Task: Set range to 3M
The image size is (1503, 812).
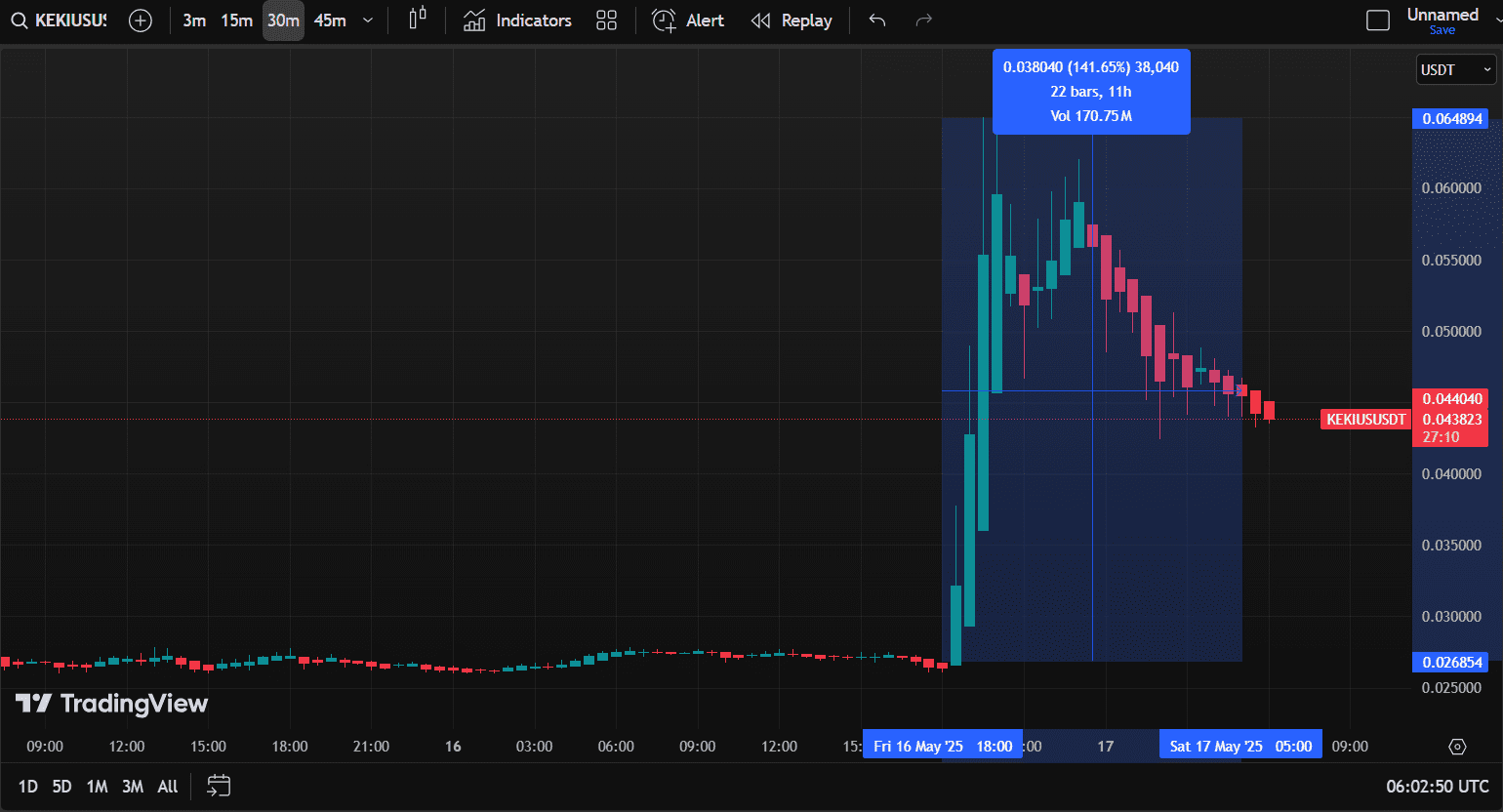Action: [133, 787]
